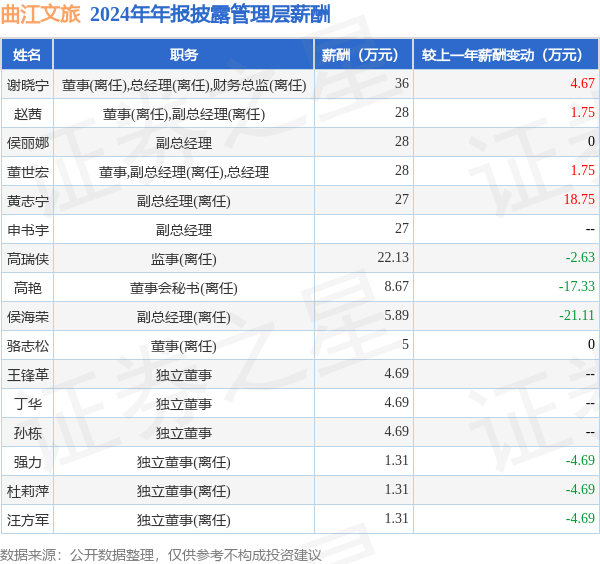Click the 2024年年报披露管理层薪酬 heading
The height and width of the screenshot is (564, 600).
pyautogui.click(x=210, y=15)
